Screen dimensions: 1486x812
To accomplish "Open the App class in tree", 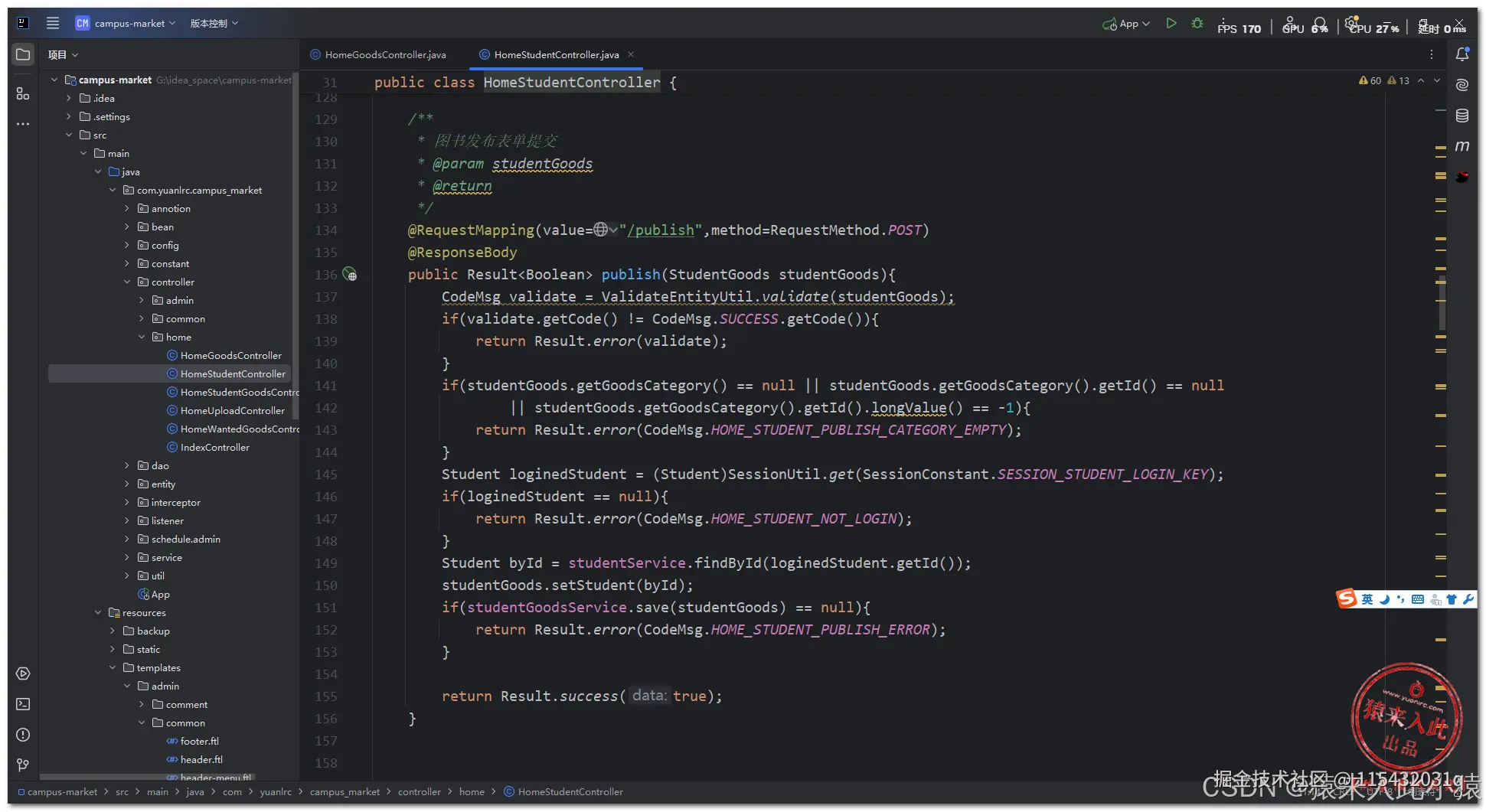I will click(x=154, y=594).
